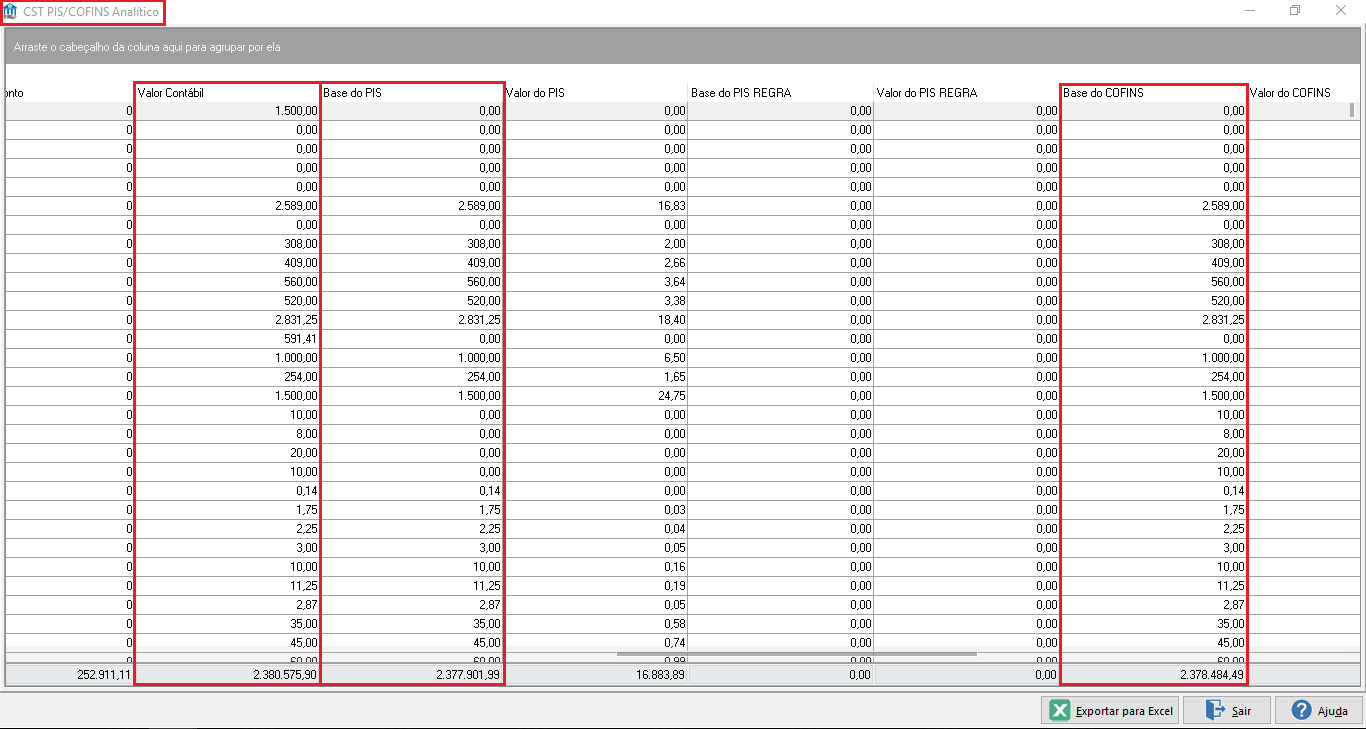Image resolution: width=1366 pixels, height=729 pixels.
Task: Close the CST PIS/COFINS Analítico window
Action: pos(1341,10)
